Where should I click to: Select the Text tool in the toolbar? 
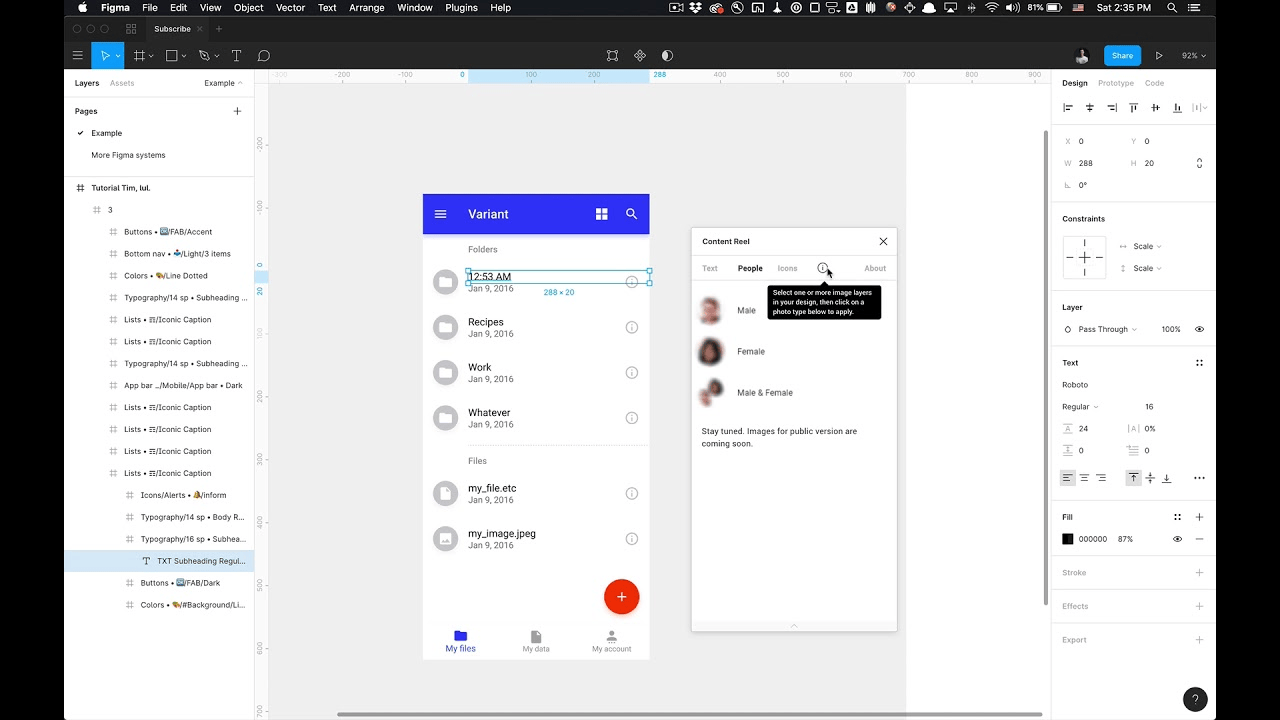236,55
